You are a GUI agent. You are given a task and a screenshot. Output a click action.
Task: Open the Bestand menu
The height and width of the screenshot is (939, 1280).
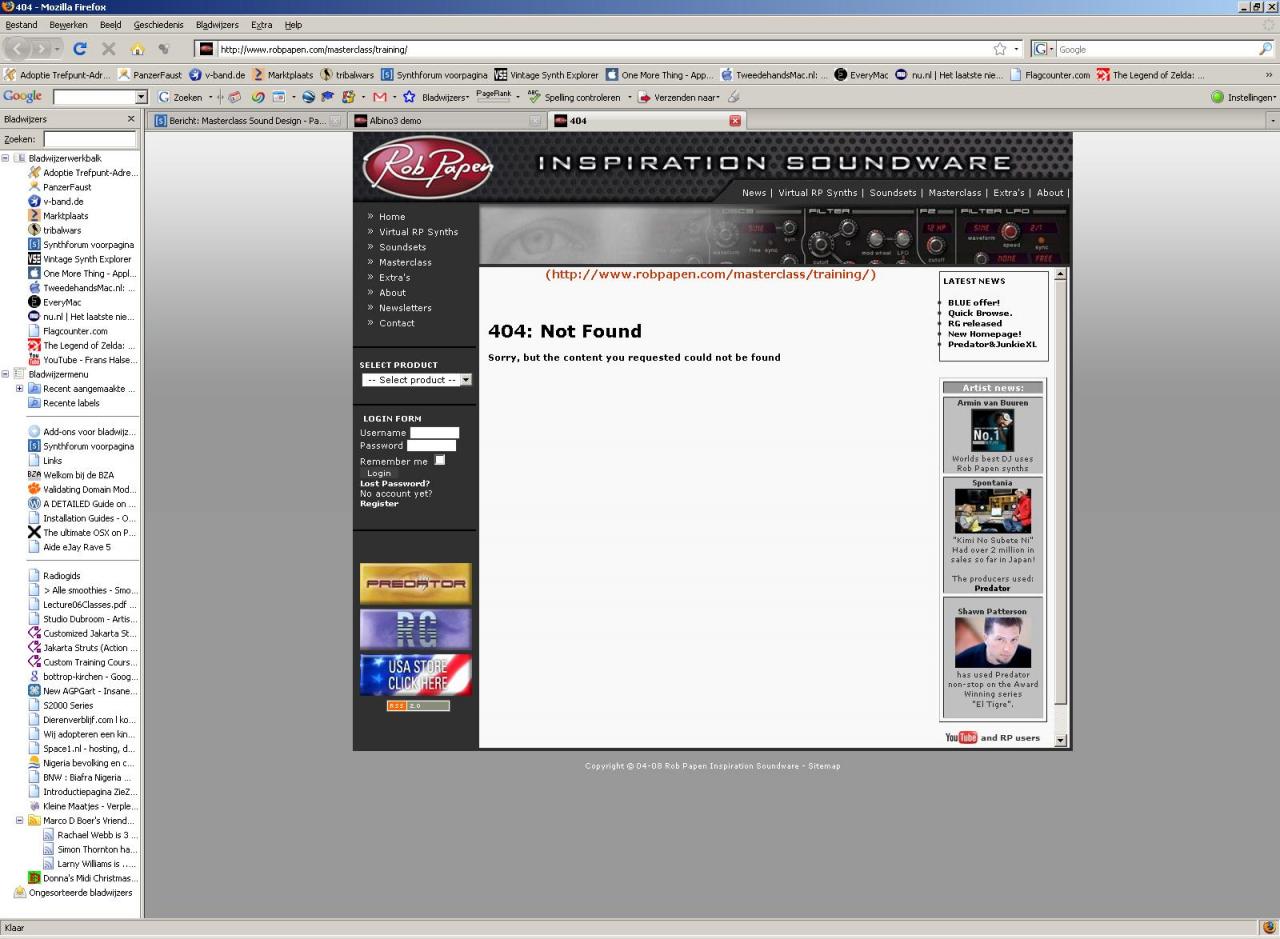21,25
